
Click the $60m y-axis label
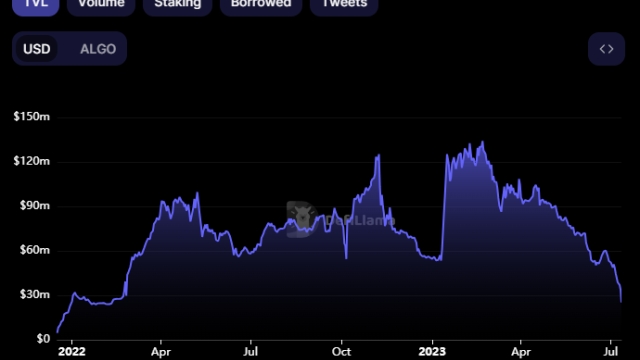35,250
